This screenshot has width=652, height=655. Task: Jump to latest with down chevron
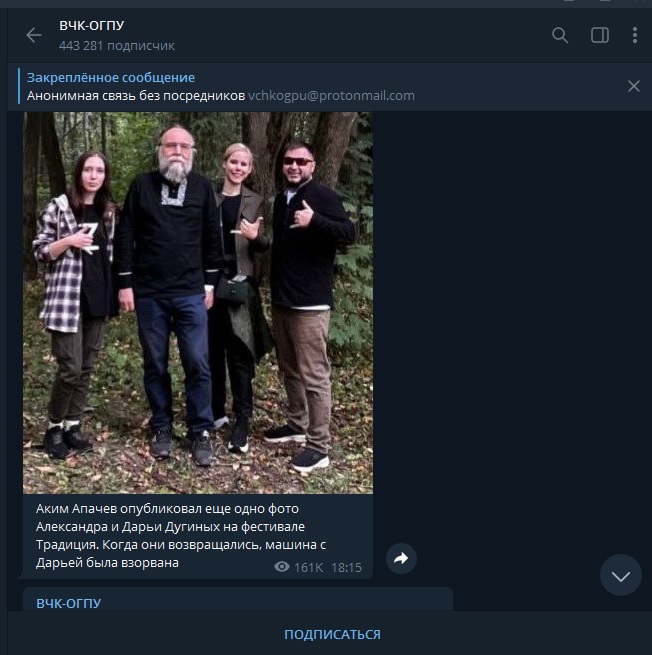621,575
